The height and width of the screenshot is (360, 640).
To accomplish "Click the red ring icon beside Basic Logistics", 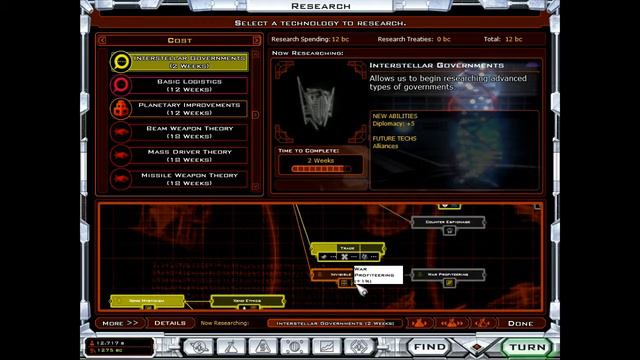I will pos(121,85).
